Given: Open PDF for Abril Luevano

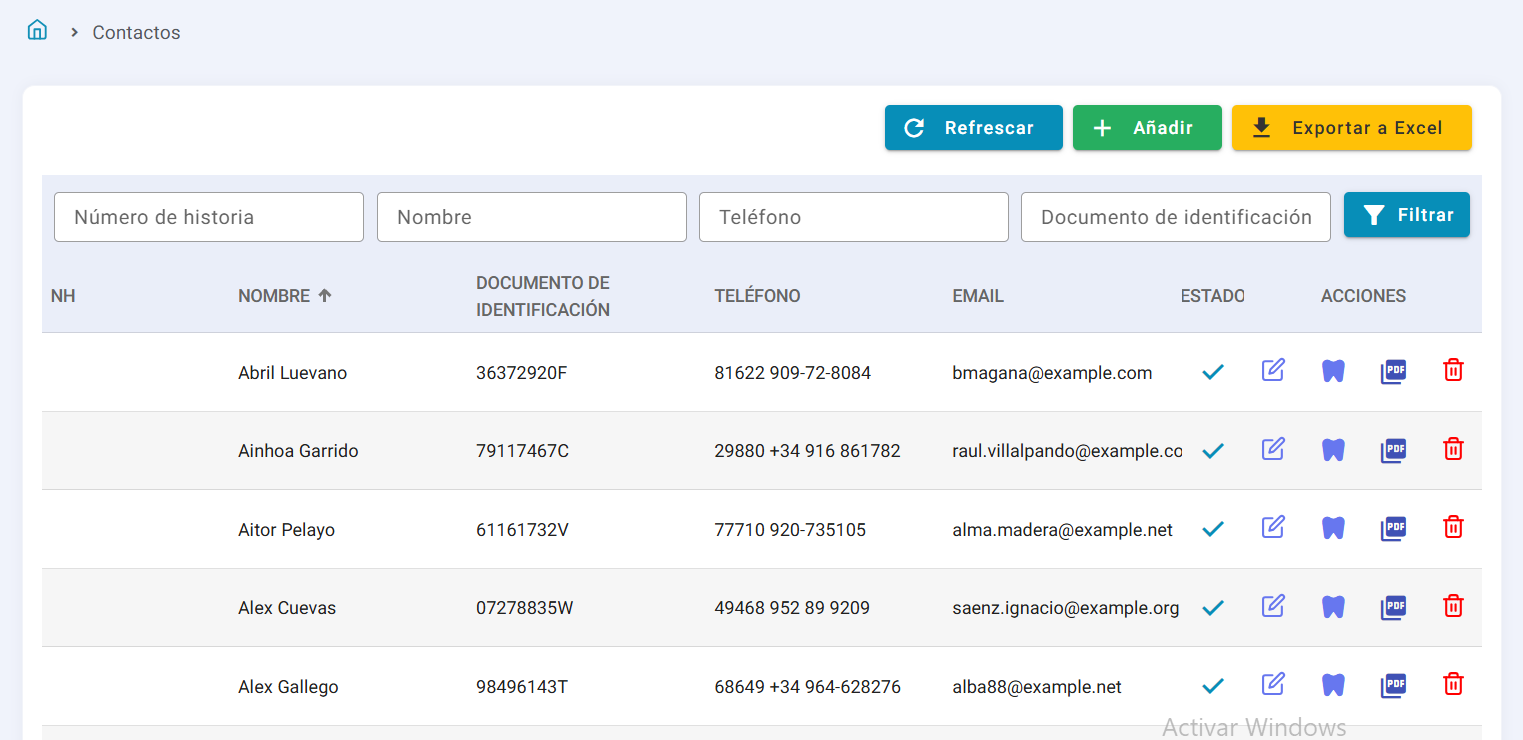Looking at the screenshot, I should tap(1393, 371).
